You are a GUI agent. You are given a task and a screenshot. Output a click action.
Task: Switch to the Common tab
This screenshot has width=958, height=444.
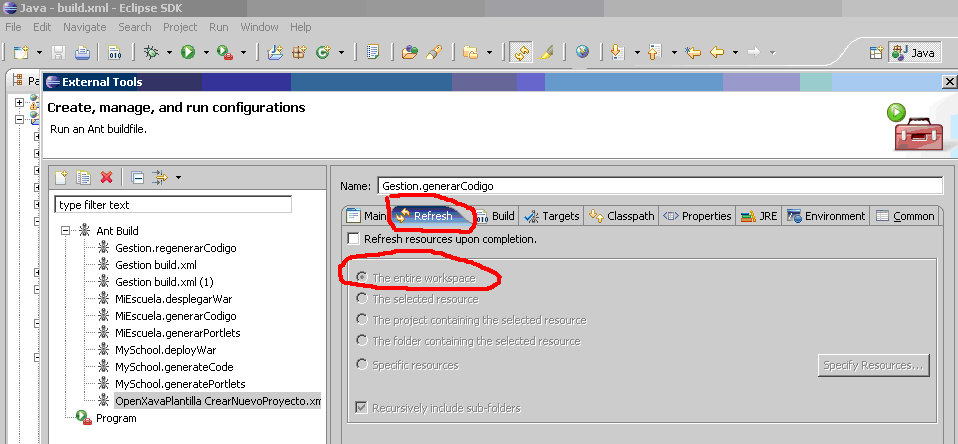click(x=905, y=216)
